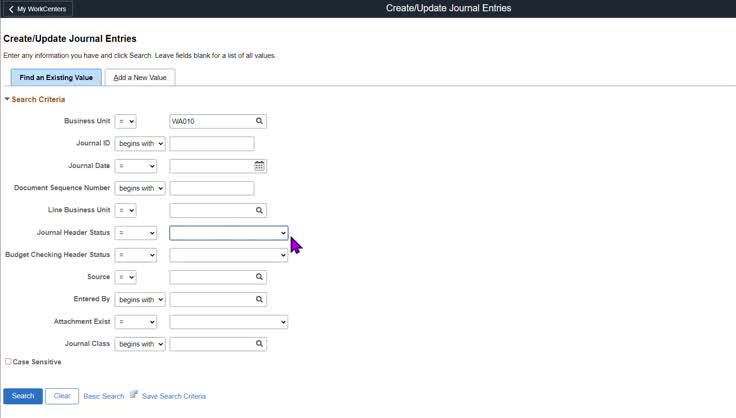Open Line Business Unit lookup magnifier
The width and height of the screenshot is (736, 418).
click(x=259, y=210)
